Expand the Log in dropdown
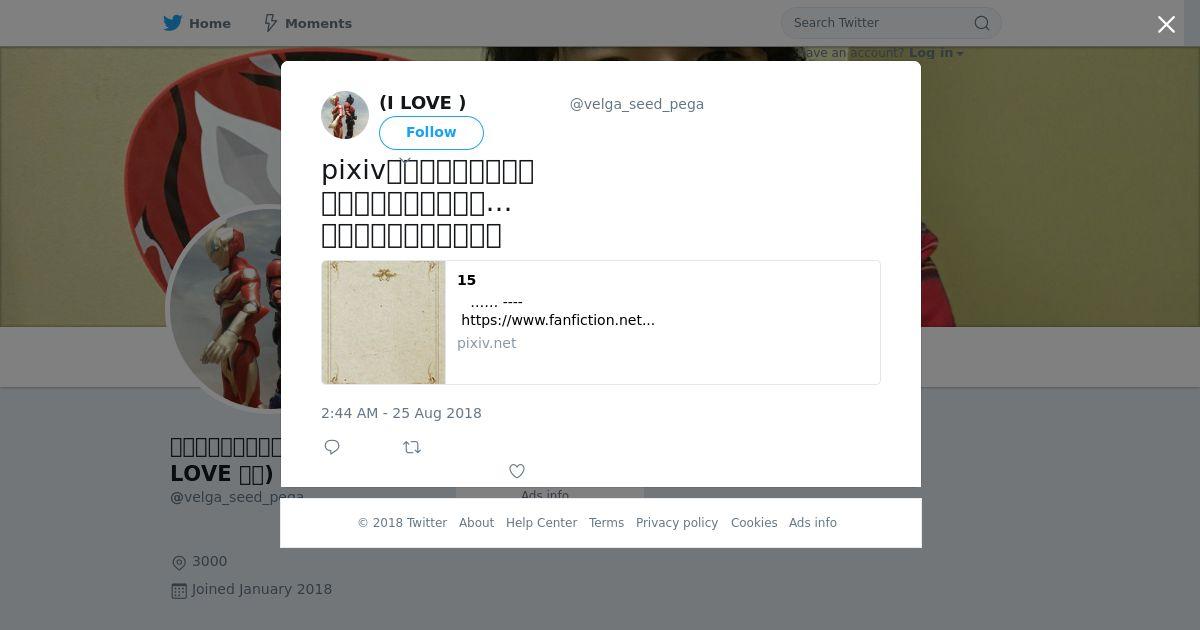Image resolution: width=1200 pixels, height=630 pixels. pos(936,53)
